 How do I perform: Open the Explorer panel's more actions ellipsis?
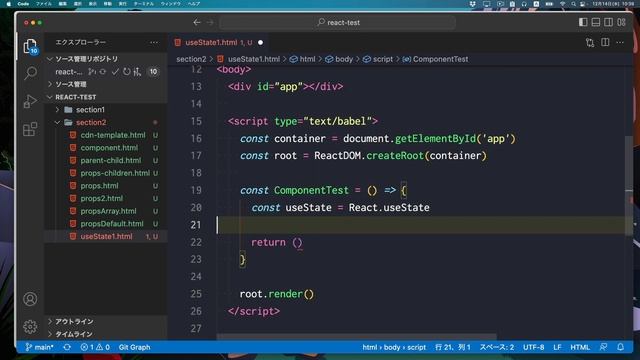pos(154,42)
